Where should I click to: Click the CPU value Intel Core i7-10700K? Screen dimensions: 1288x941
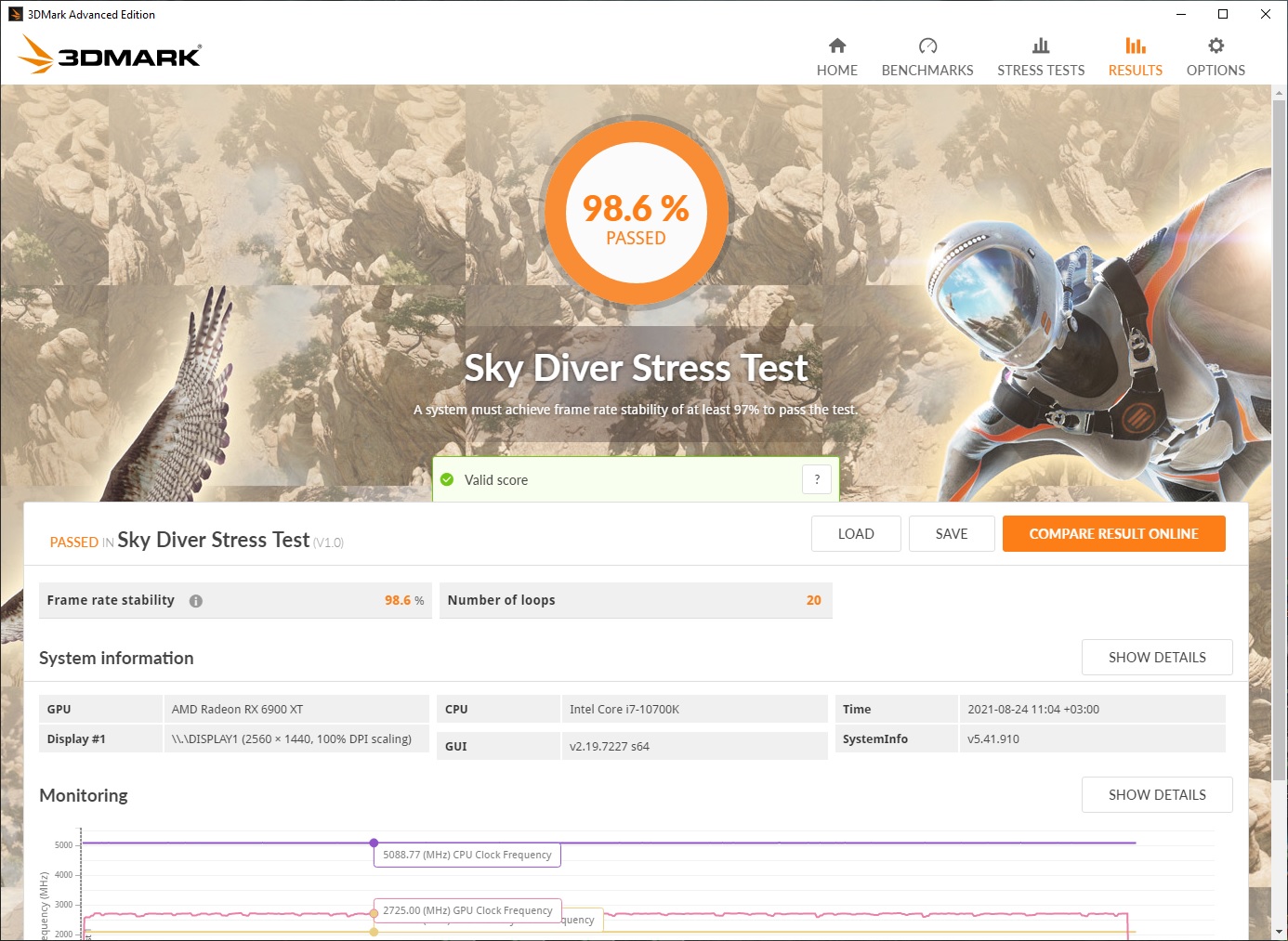pyautogui.click(x=624, y=710)
